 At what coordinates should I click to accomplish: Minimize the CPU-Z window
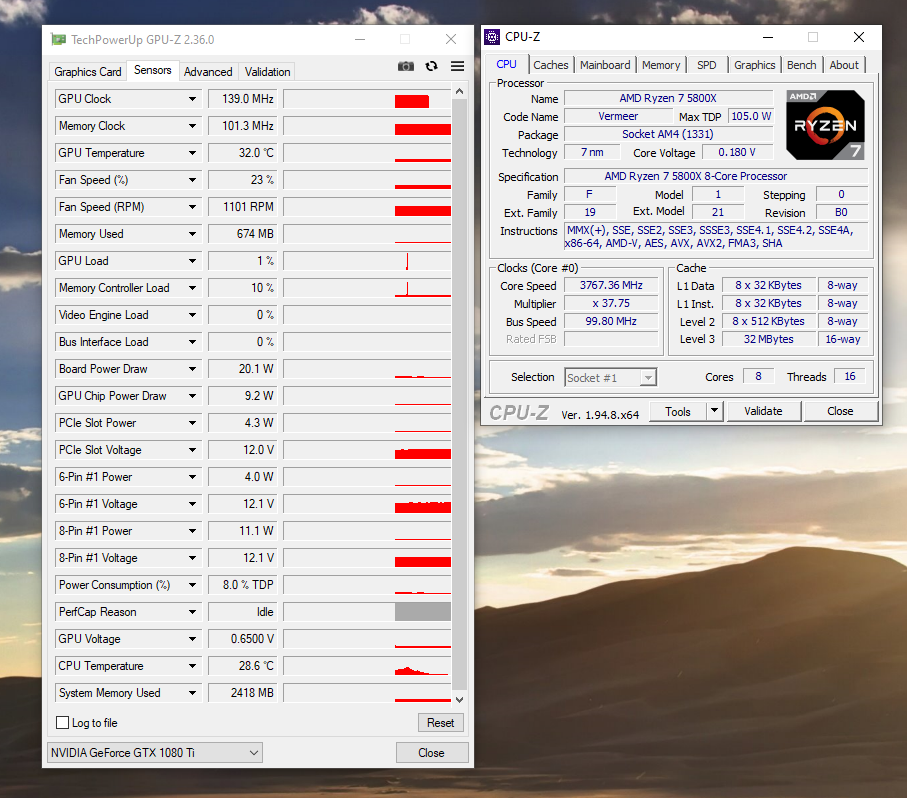click(768, 37)
